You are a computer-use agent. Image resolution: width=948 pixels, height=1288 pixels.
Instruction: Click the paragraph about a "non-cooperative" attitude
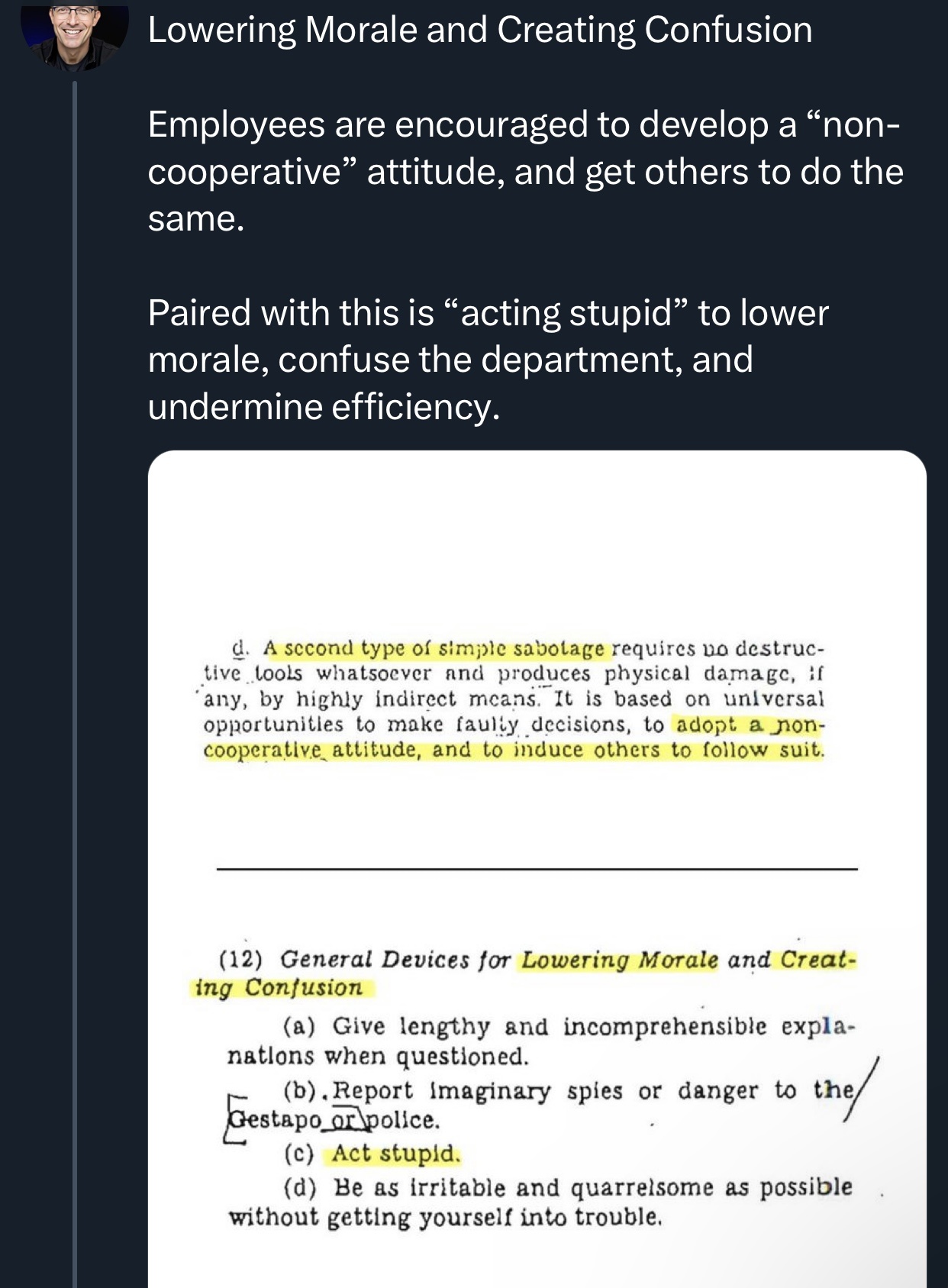pos(525,171)
